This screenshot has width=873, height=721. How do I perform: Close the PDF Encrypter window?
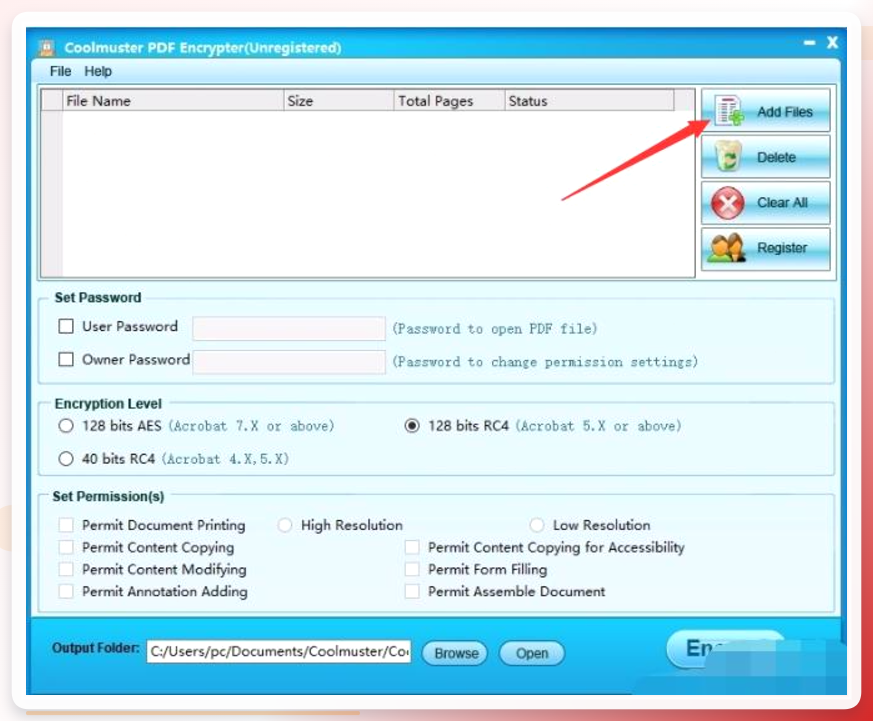pyautogui.click(x=832, y=42)
